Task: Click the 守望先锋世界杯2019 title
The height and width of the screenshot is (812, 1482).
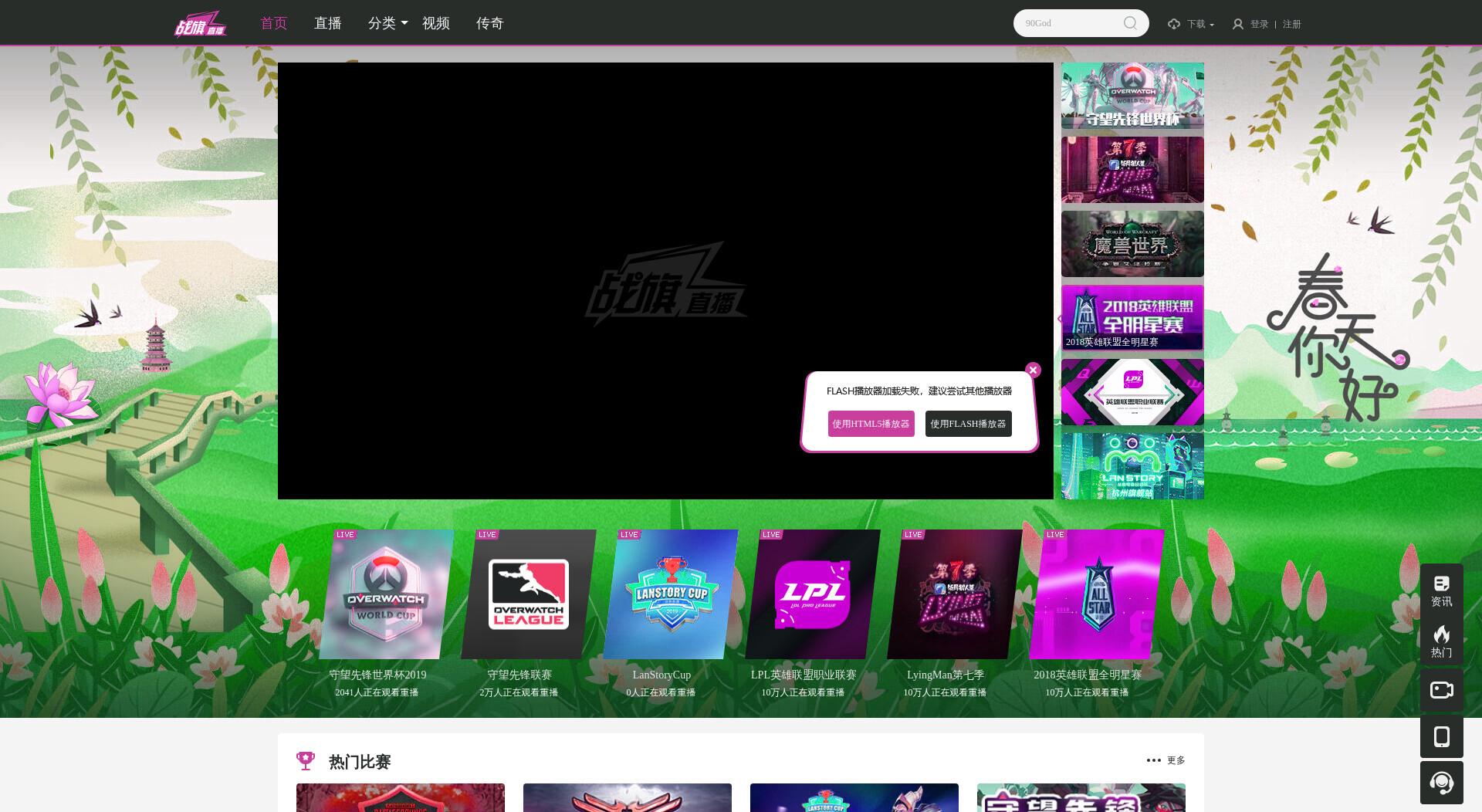Action: 377,675
